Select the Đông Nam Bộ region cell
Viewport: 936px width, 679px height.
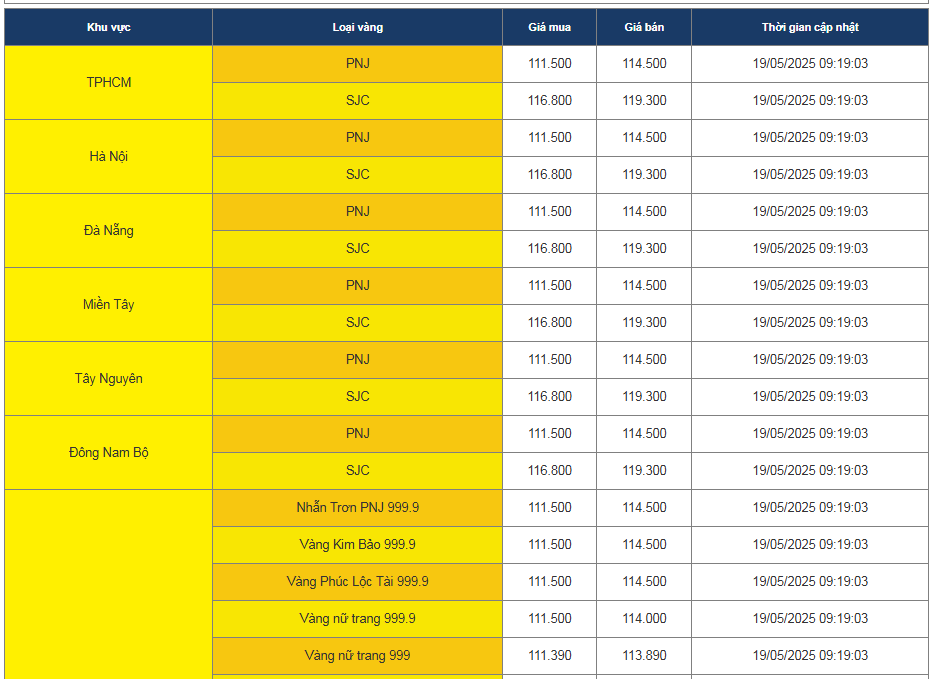tap(108, 453)
